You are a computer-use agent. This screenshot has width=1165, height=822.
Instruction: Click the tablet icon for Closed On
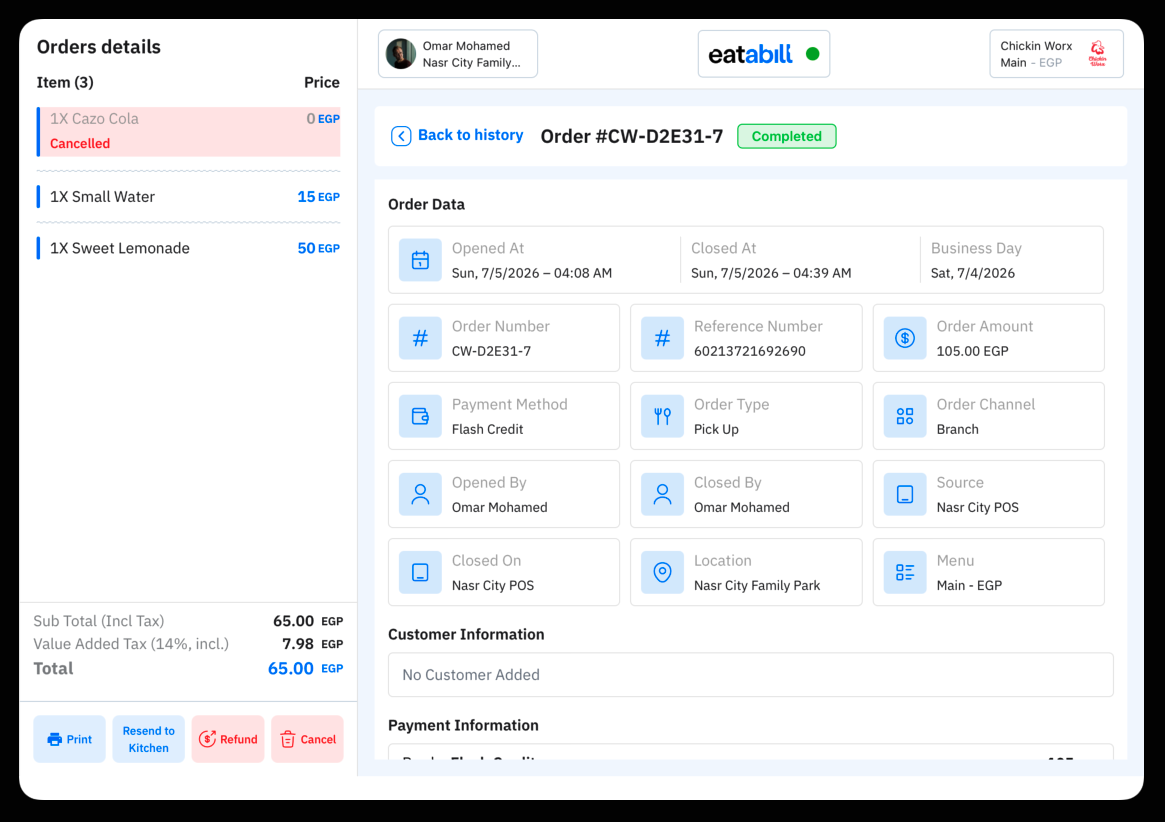tap(420, 572)
